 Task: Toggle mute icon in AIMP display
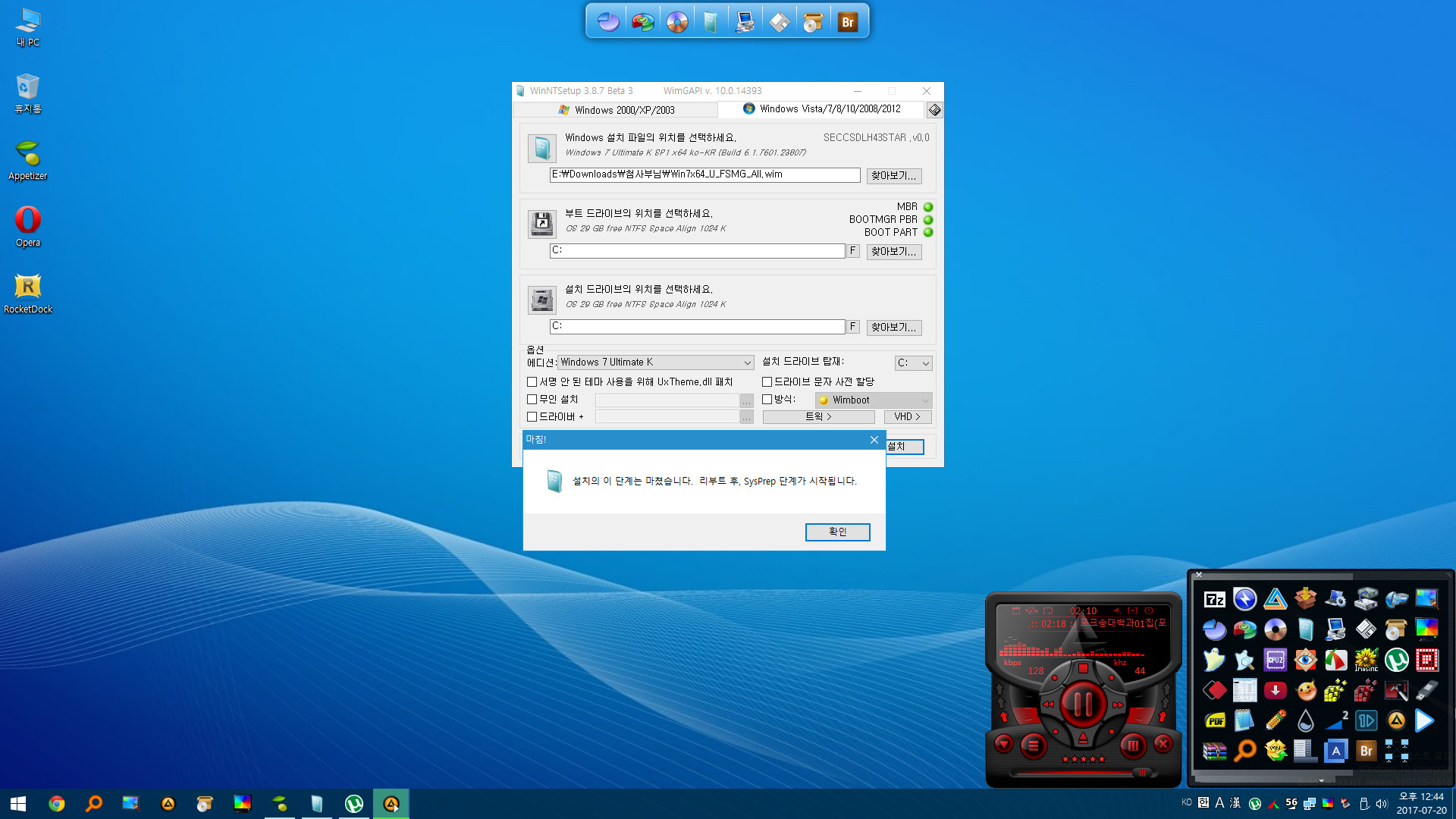point(1117,610)
